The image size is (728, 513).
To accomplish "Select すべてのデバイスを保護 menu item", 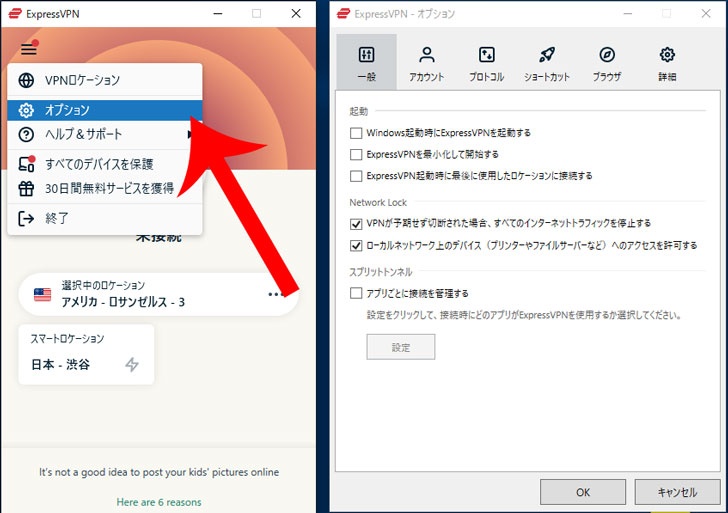I will [x=105, y=164].
